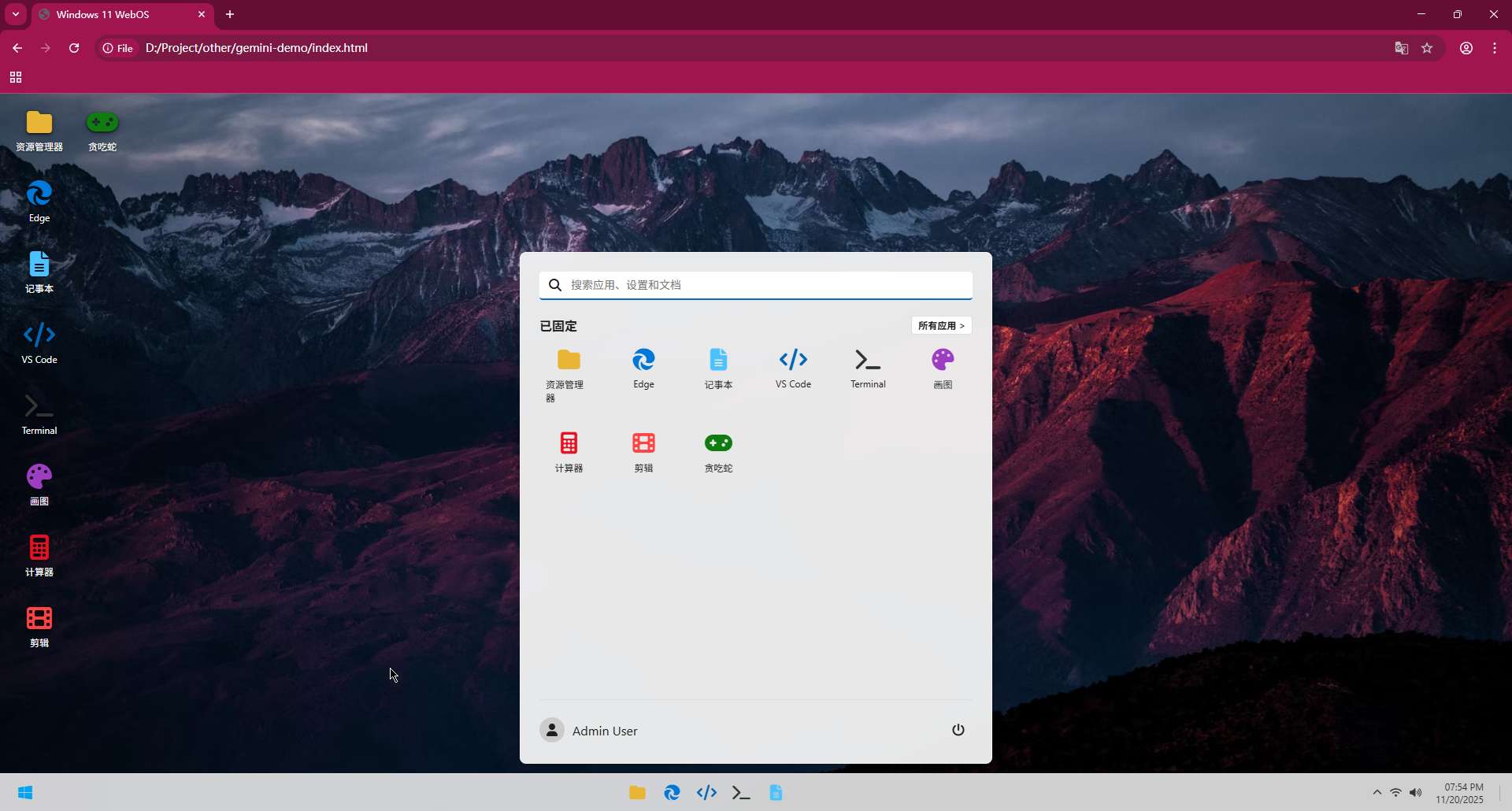The image size is (1512, 811).
Task: Click the Edge icon in pinned apps
Action: (x=643, y=368)
